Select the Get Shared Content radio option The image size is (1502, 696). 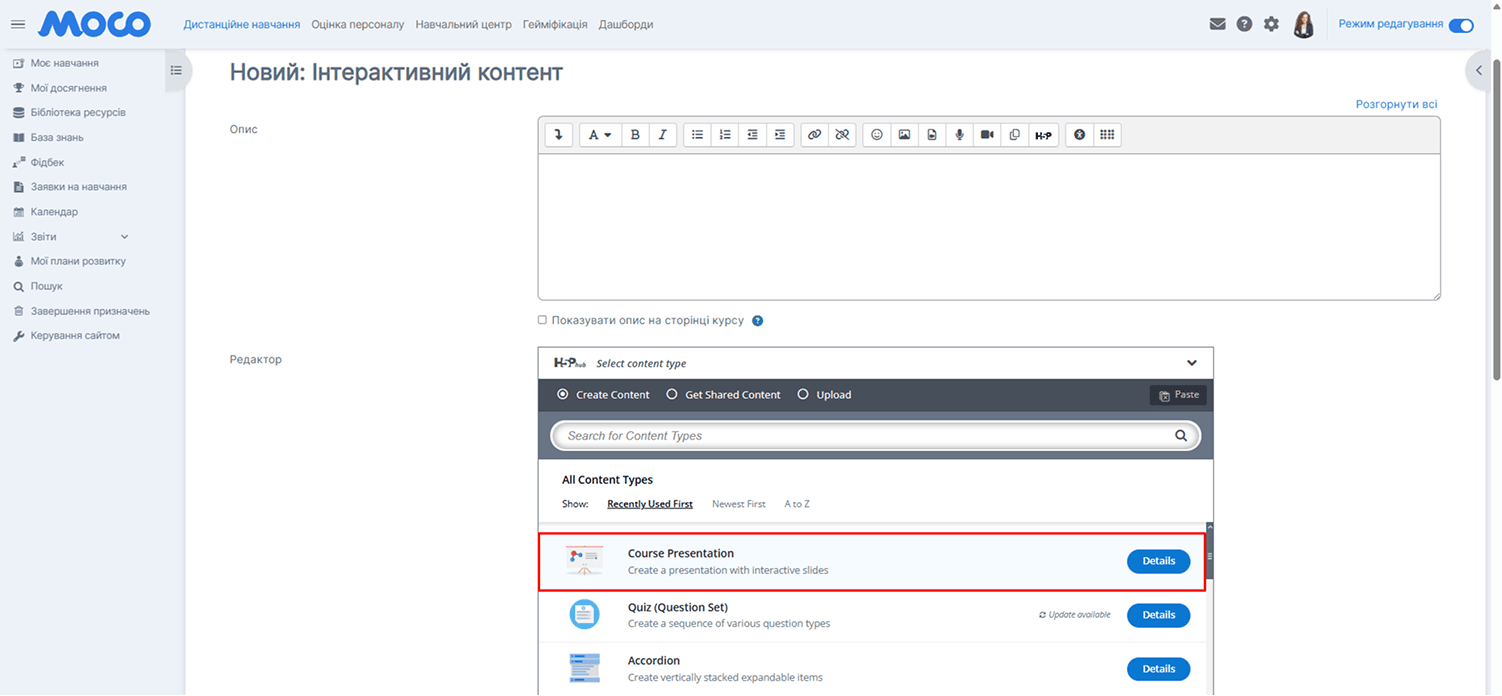click(672, 395)
